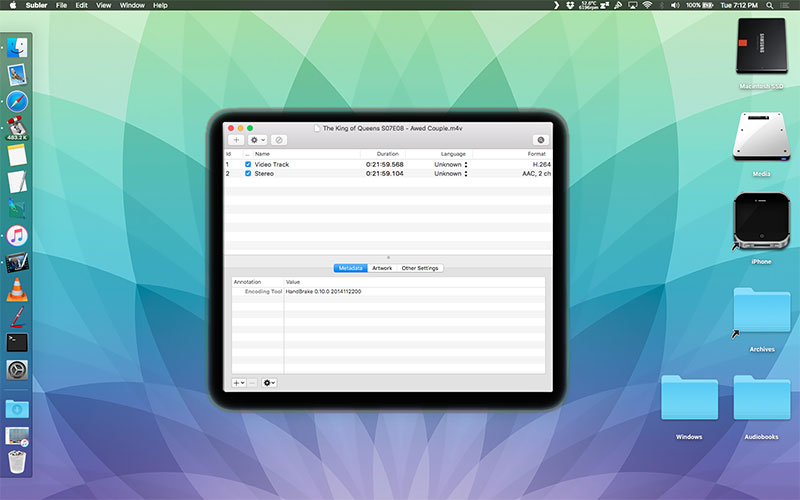Viewport: 800px width, 500px height.
Task: Click the Wi-Fi status icon
Action: pyautogui.click(x=647, y=5)
